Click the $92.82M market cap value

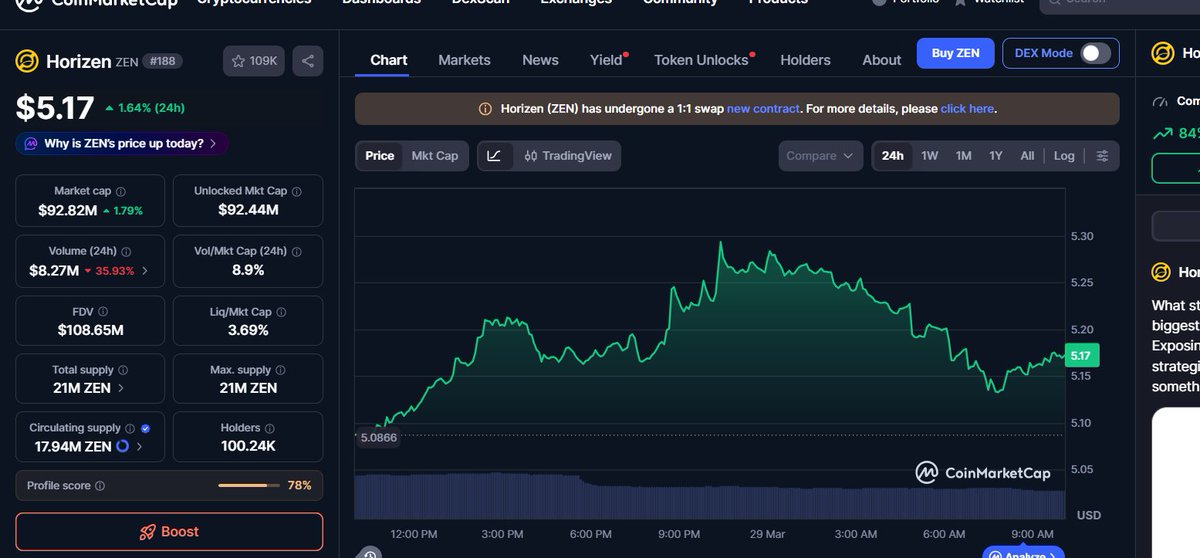pyautogui.click(x=68, y=210)
